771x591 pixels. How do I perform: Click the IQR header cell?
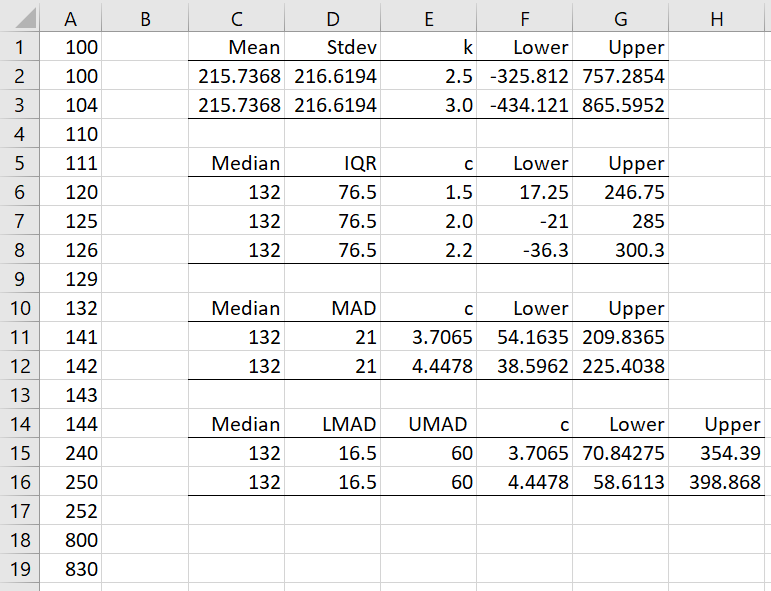[x=333, y=163]
